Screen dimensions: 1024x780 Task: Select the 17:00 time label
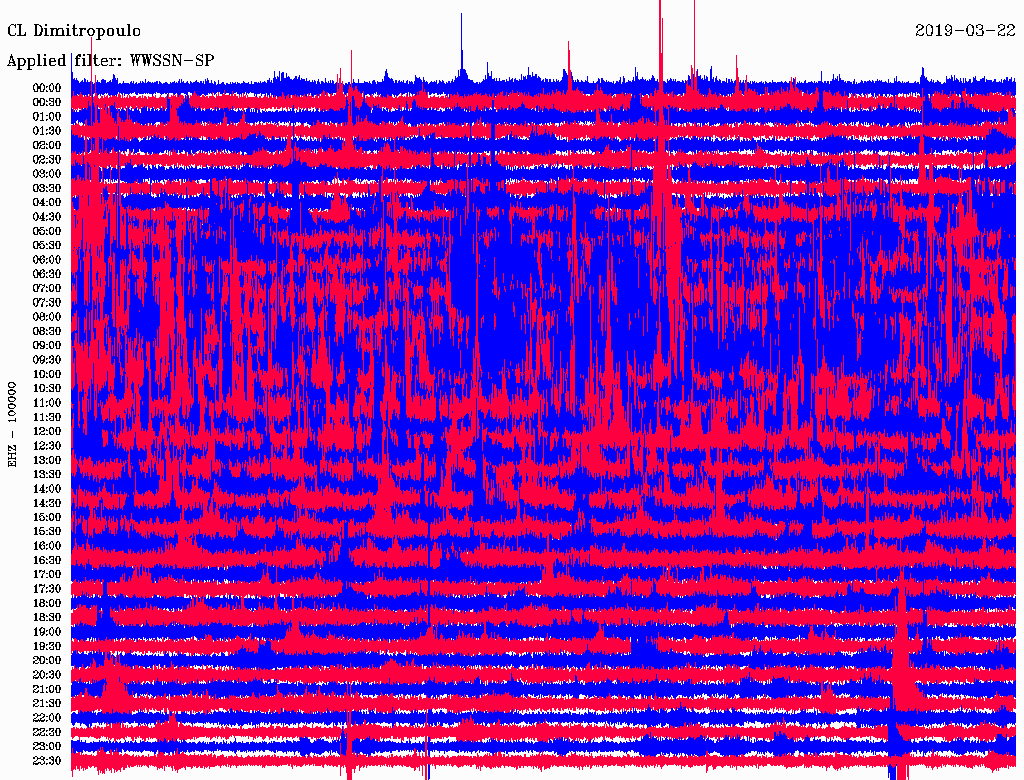[47, 574]
